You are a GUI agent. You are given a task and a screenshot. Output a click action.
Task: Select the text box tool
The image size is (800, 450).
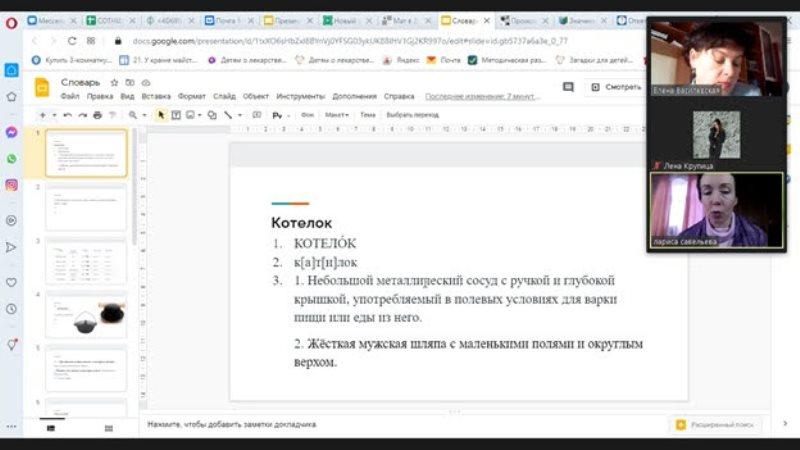(x=176, y=115)
